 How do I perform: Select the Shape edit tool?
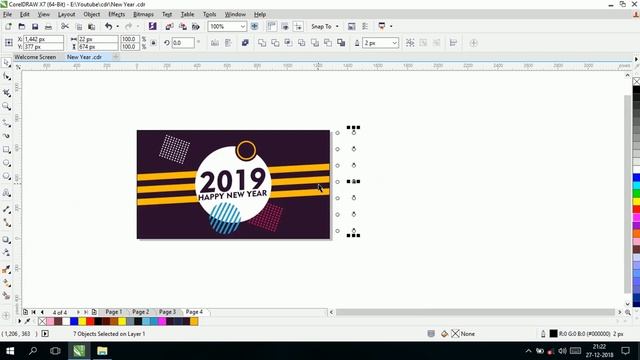(7, 77)
